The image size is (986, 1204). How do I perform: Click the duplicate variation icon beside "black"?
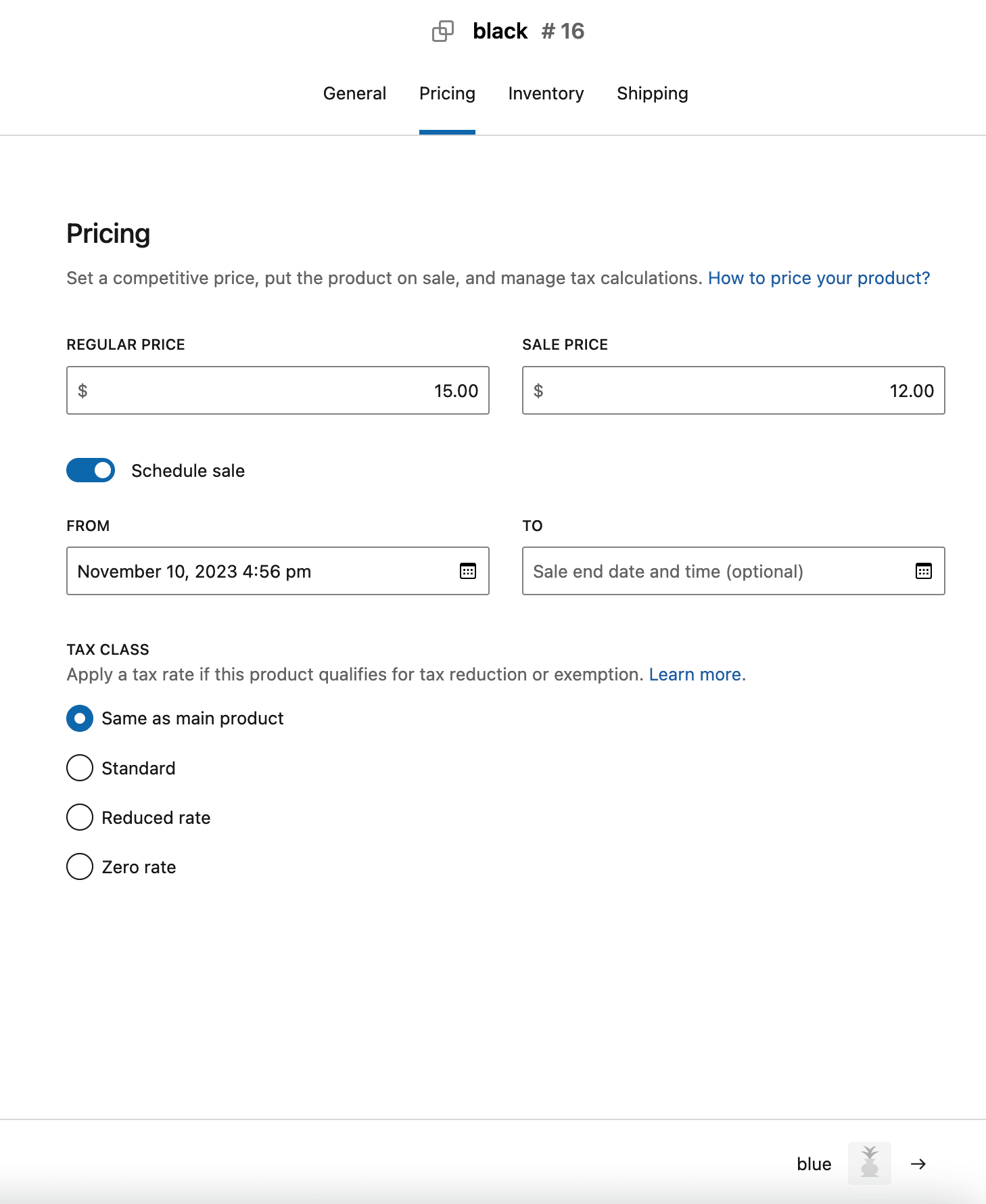tap(444, 31)
